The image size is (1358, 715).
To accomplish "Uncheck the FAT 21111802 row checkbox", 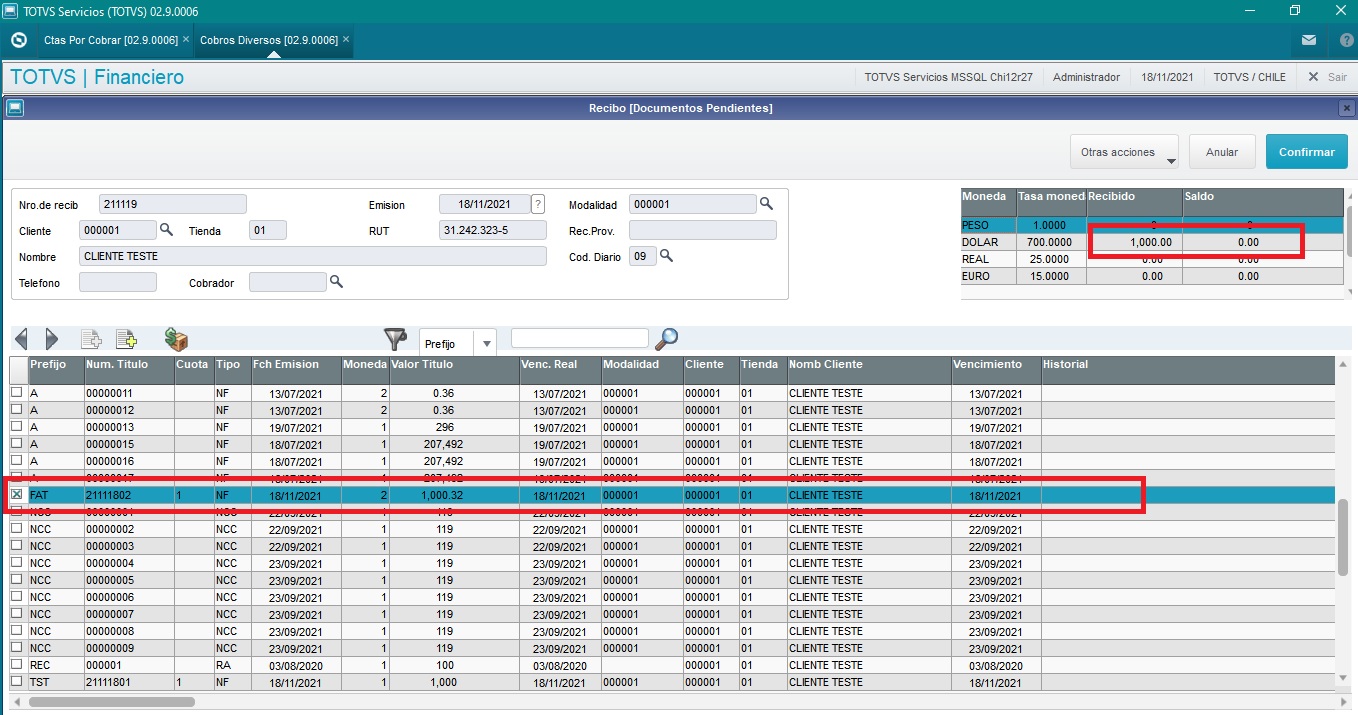I will click(x=16, y=495).
